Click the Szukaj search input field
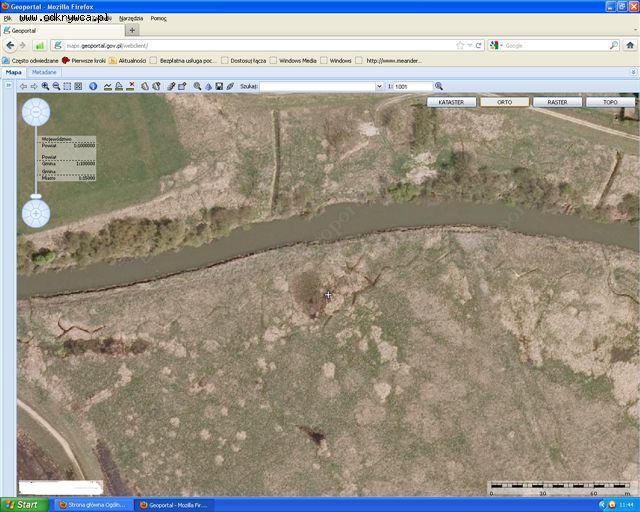This screenshot has height=512, width=640. point(318,87)
